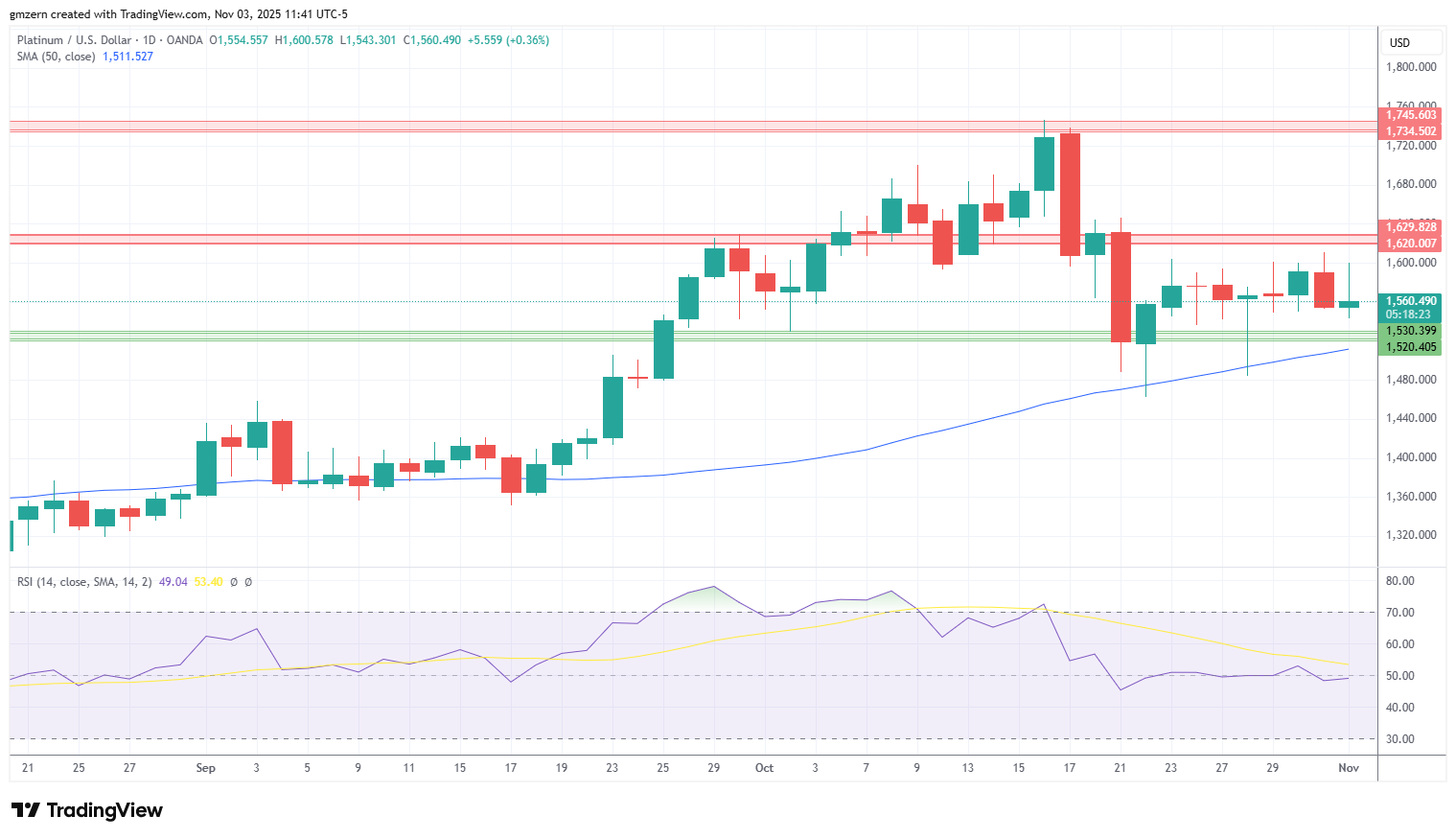Image resolution: width=1456 pixels, height=839 pixels.
Task: Select the green 1,520.405 price tag
Action: coord(1409,347)
